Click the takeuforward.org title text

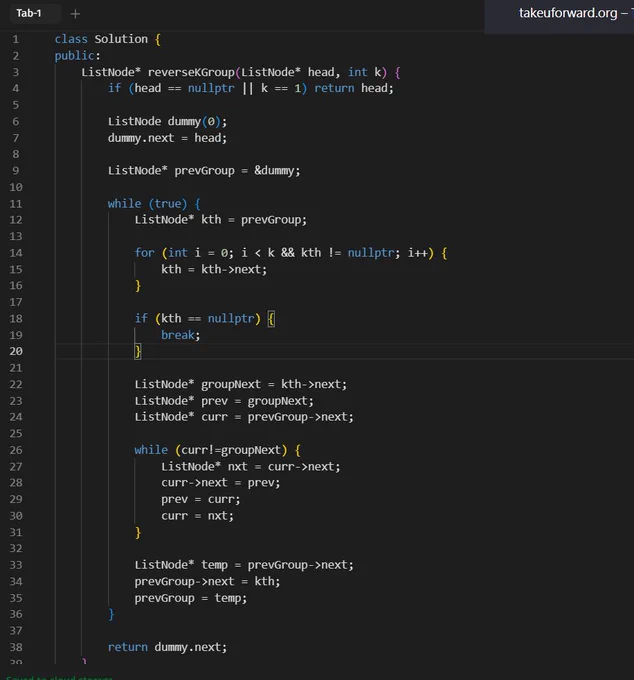[568, 13]
